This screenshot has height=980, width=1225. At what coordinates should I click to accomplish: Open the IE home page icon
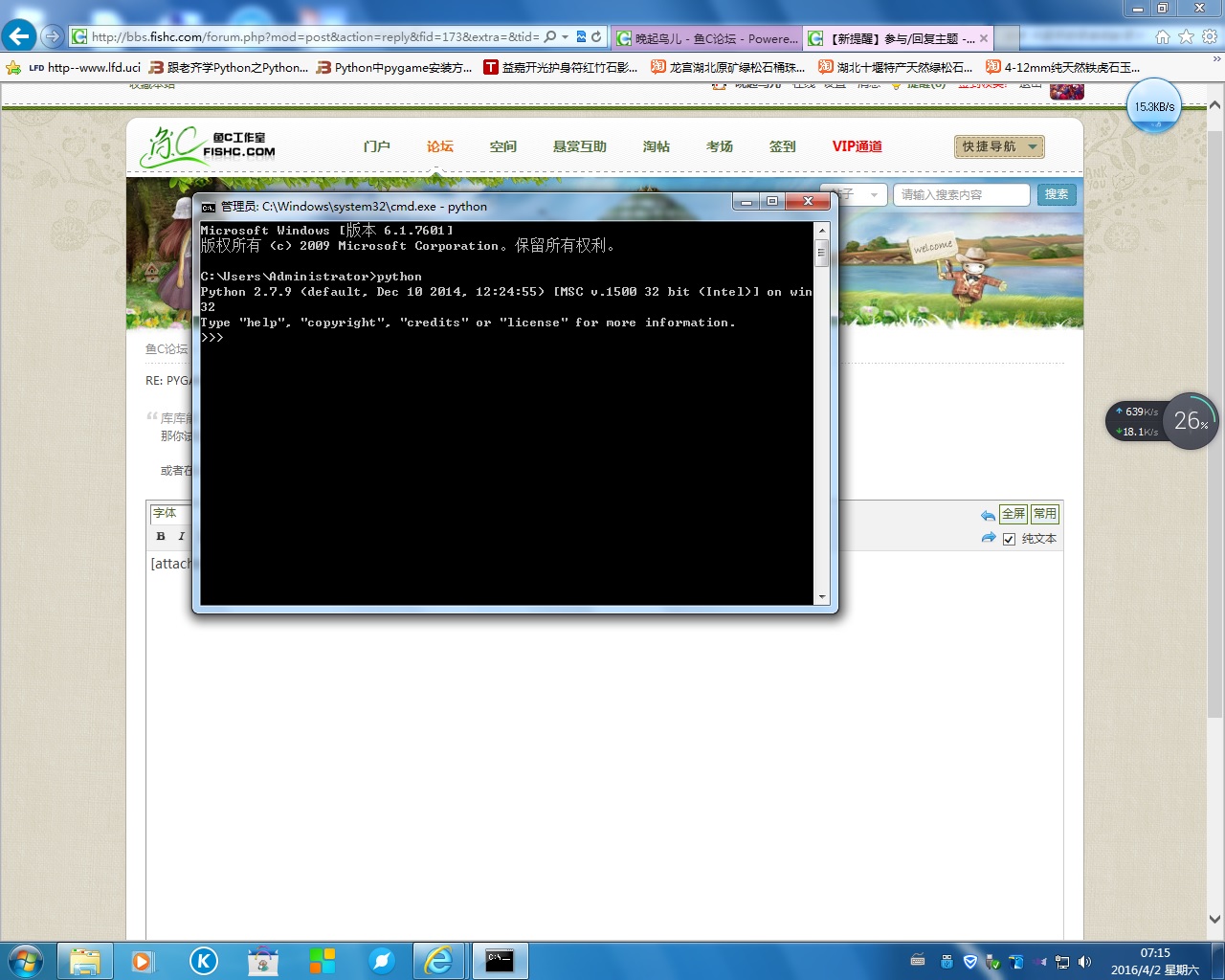point(1163,36)
